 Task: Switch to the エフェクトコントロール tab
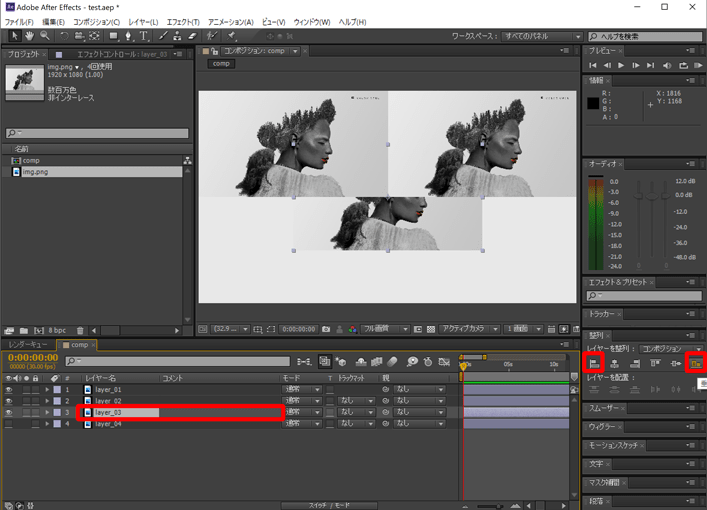click(x=122, y=55)
